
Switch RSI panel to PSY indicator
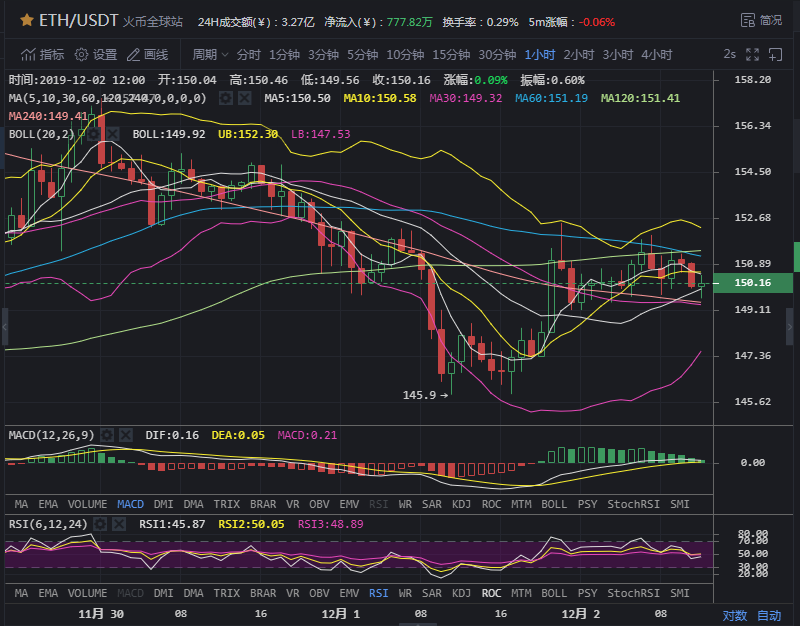(587, 593)
